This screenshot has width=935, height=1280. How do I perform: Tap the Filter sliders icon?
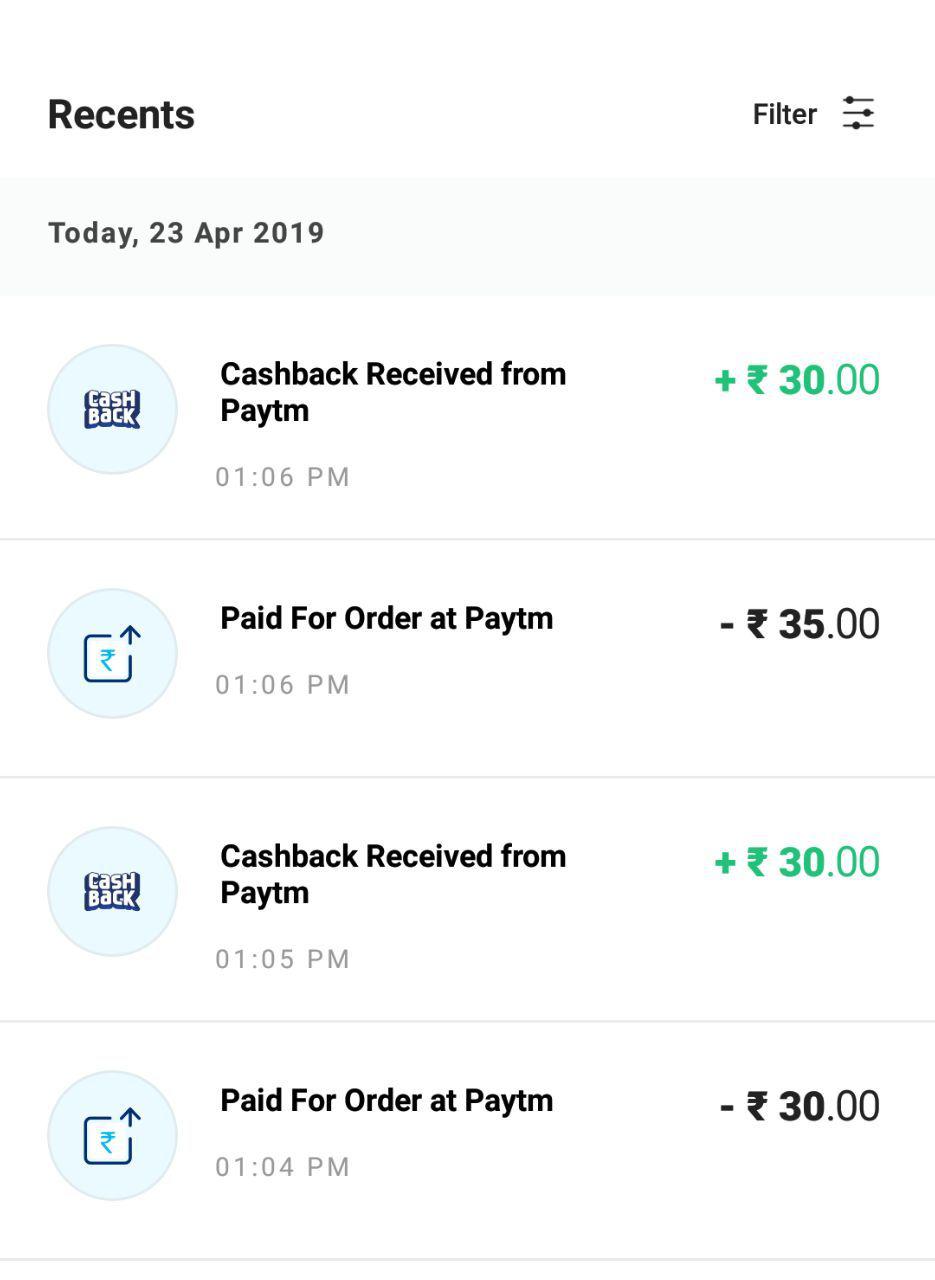pyautogui.click(x=858, y=113)
